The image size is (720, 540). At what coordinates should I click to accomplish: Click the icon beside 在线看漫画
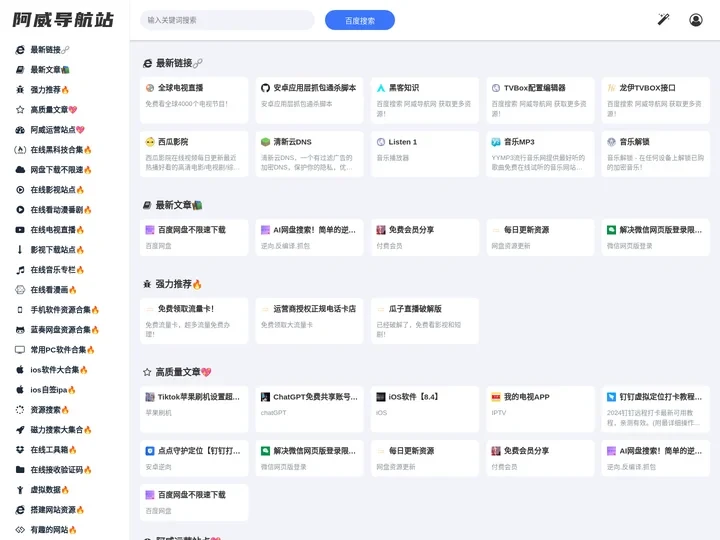click(20, 290)
